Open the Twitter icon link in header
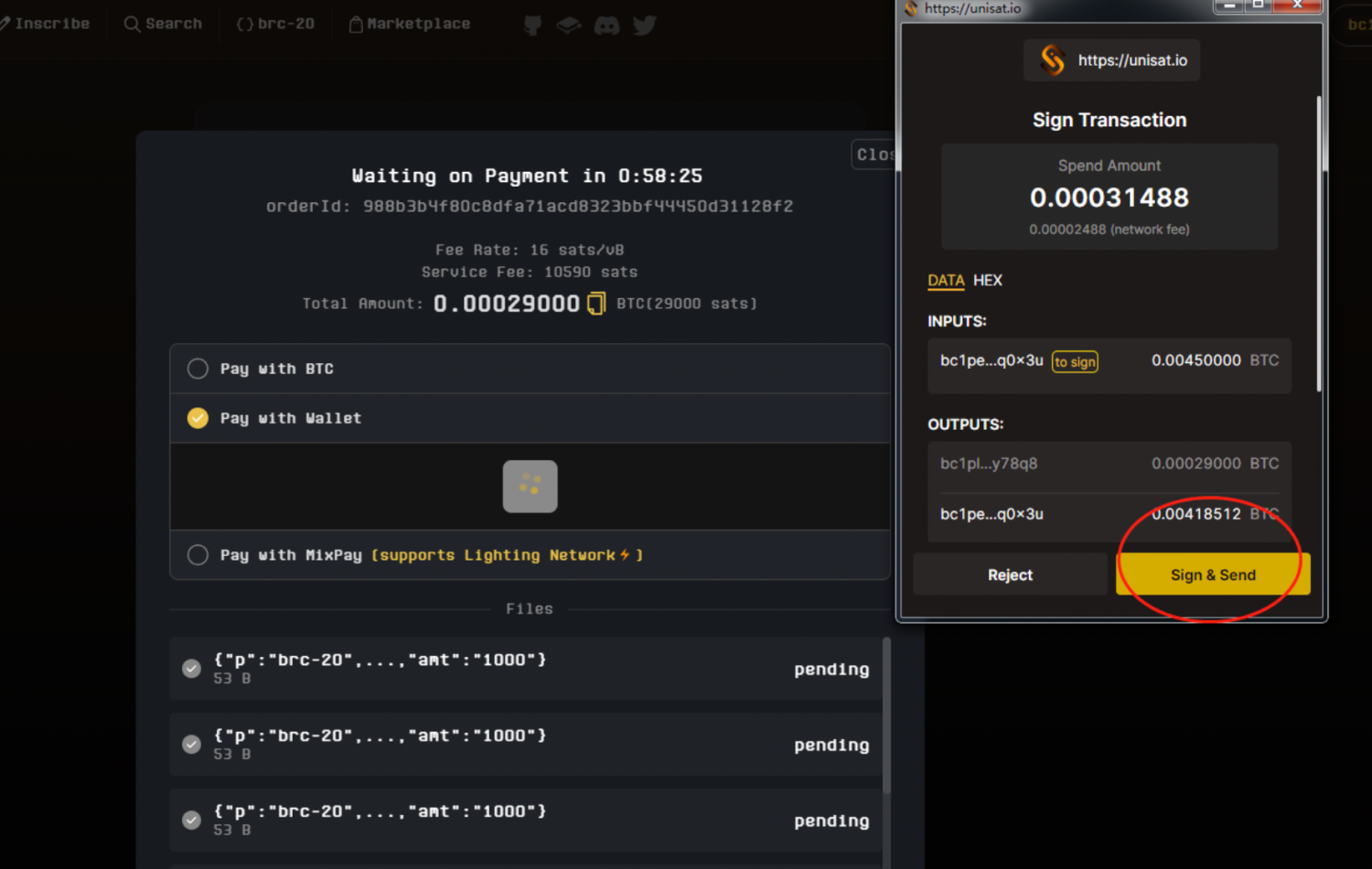1372x869 pixels. (x=645, y=25)
